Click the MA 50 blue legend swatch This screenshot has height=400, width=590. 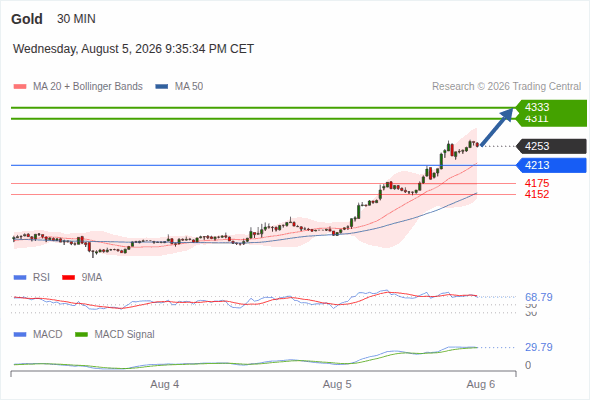tap(162, 87)
